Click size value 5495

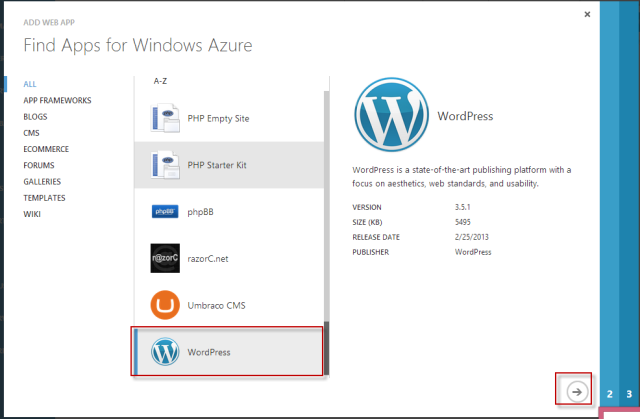462,222
